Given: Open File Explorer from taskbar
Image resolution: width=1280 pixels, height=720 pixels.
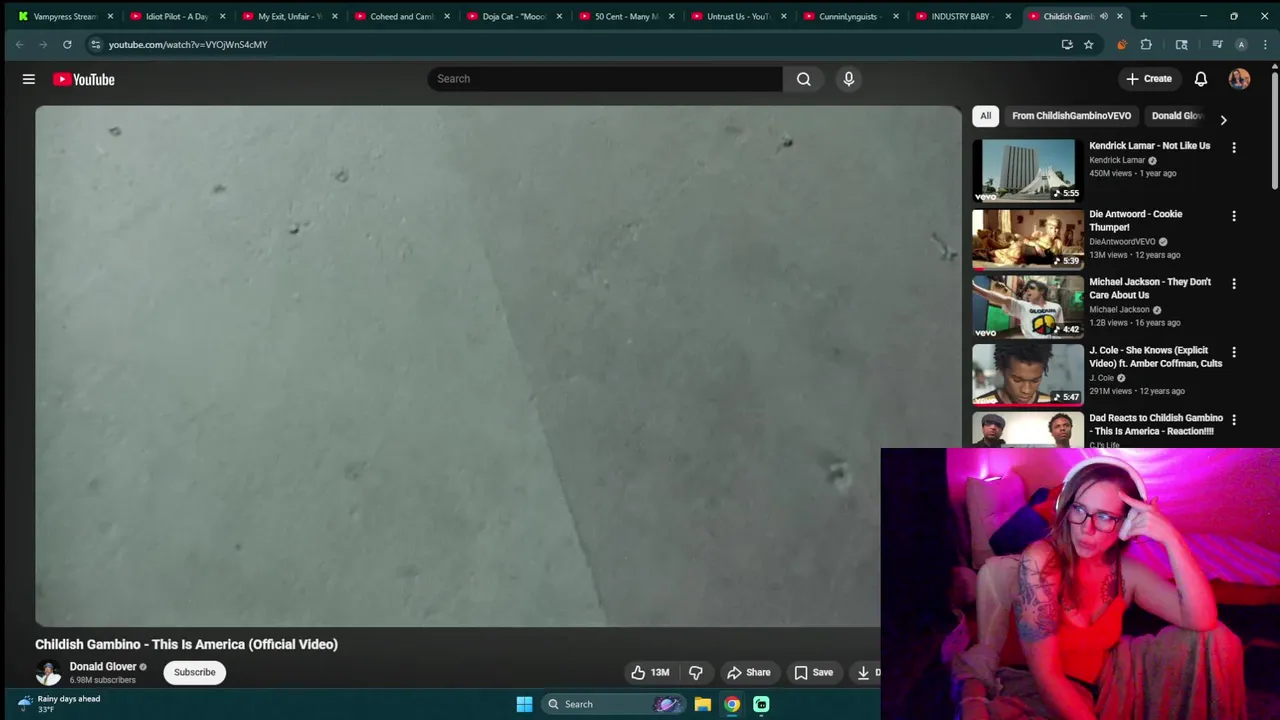Looking at the screenshot, I should tap(703, 704).
